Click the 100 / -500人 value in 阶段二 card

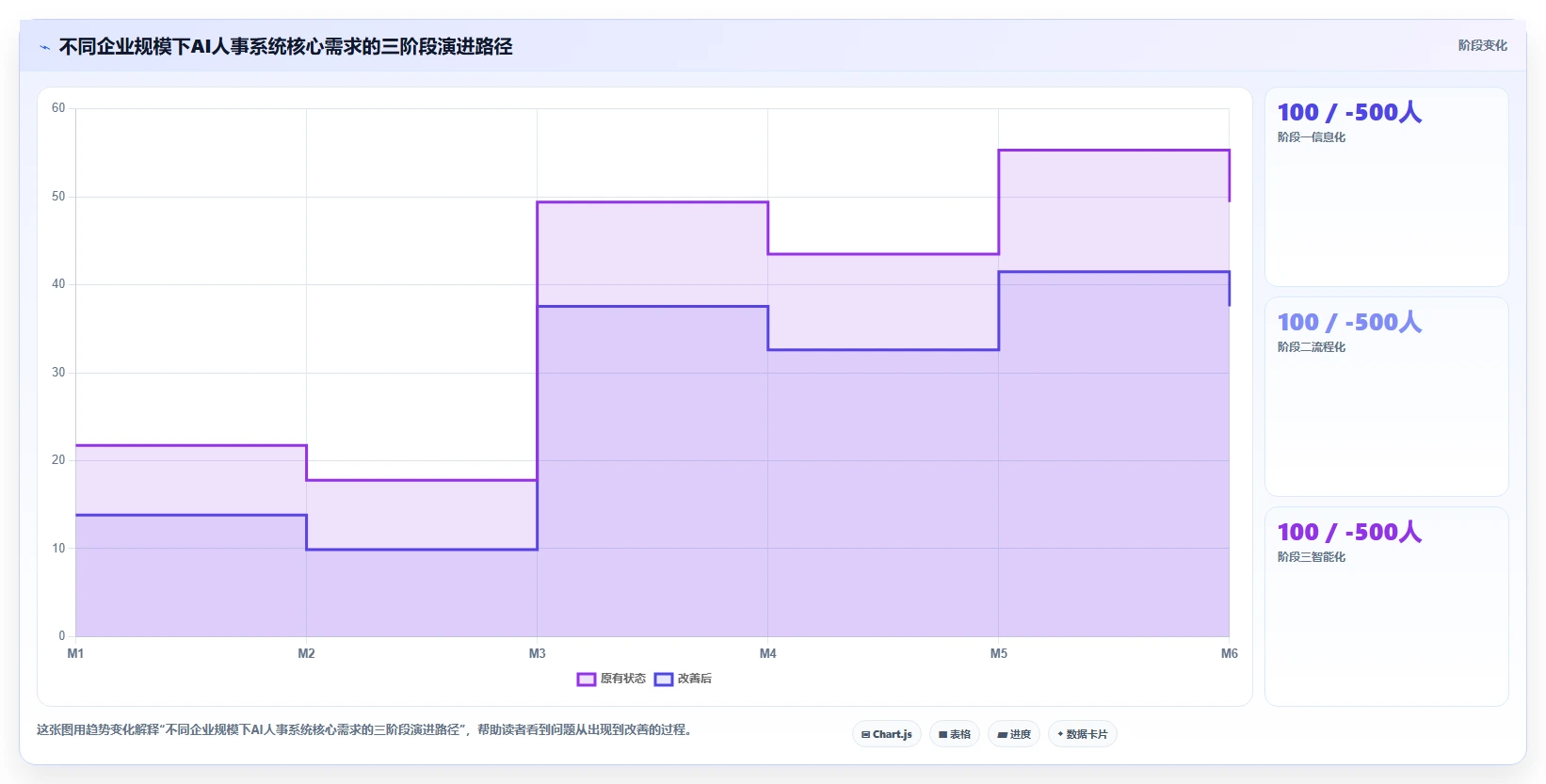(1349, 322)
